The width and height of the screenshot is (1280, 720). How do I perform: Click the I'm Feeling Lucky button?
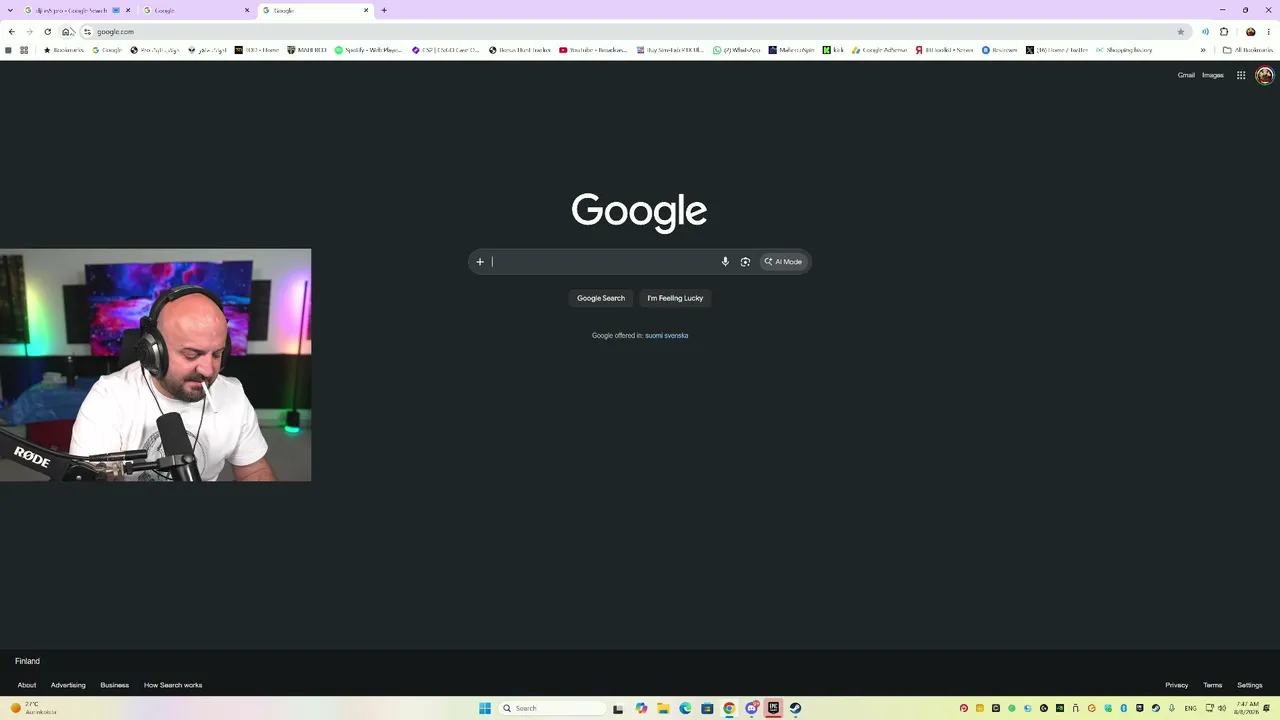click(x=675, y=298)
